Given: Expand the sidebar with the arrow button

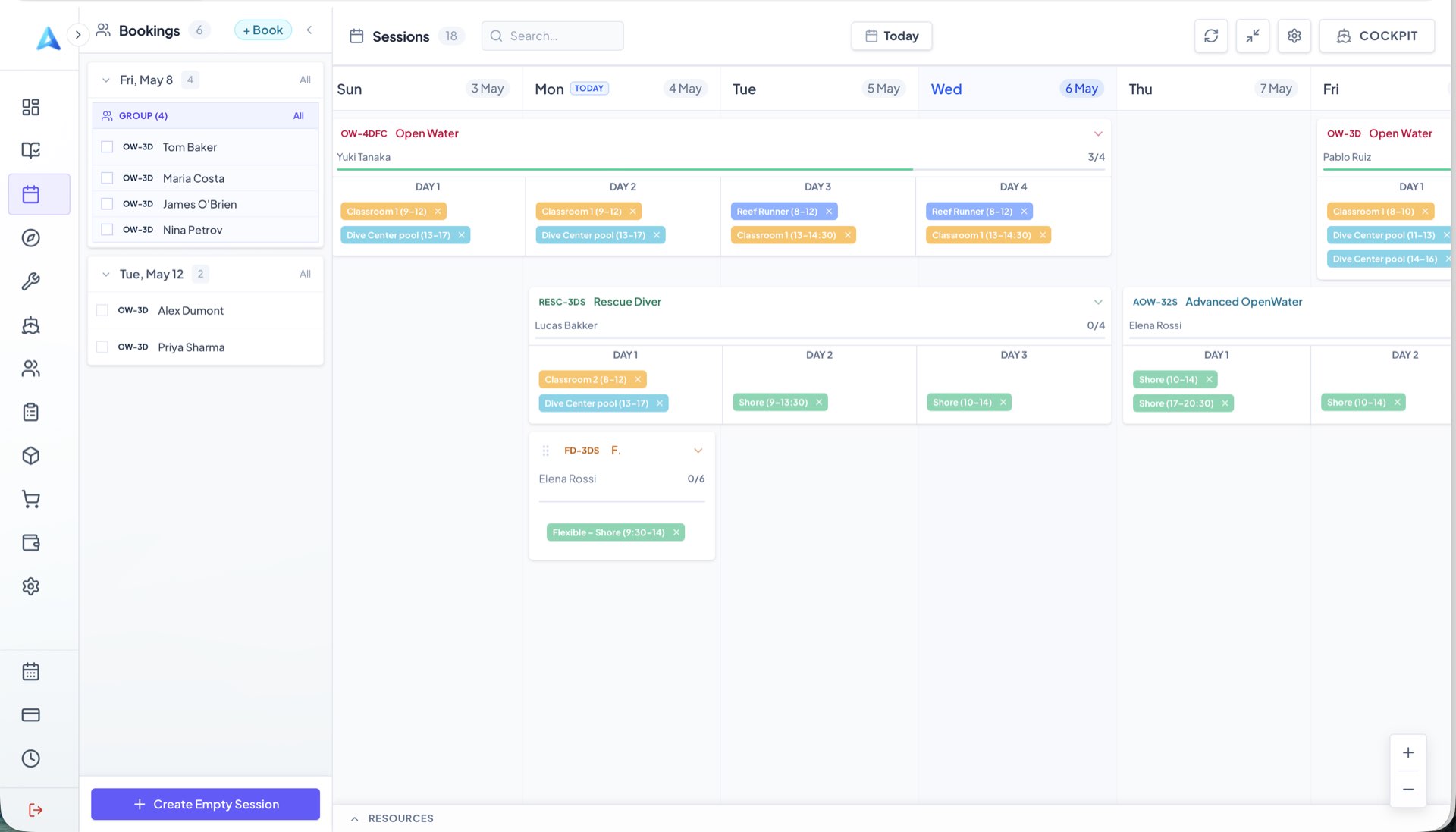Looking at the screenshot, I should (x=77, y=34).
